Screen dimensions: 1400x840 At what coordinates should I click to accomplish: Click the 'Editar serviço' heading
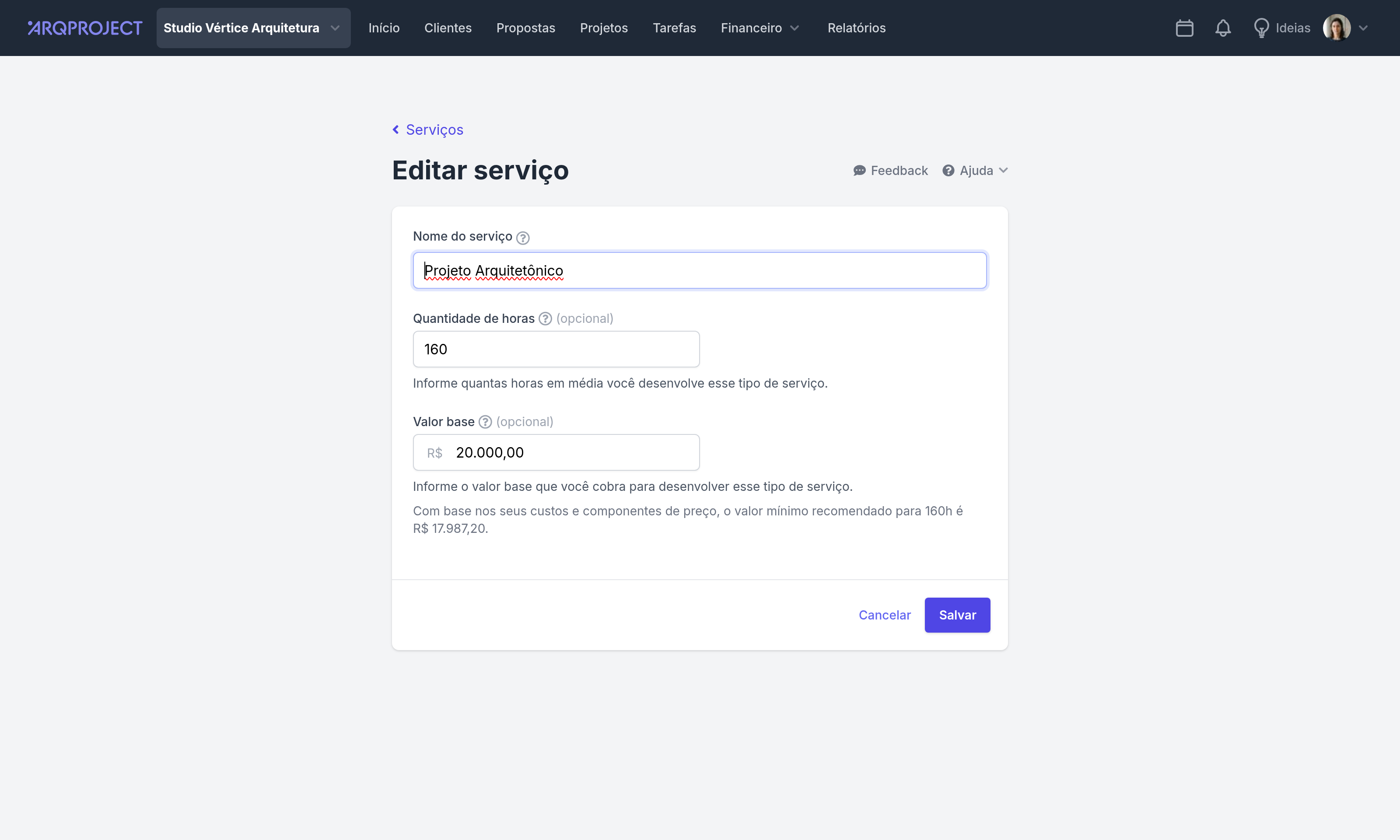coord(480,170)
